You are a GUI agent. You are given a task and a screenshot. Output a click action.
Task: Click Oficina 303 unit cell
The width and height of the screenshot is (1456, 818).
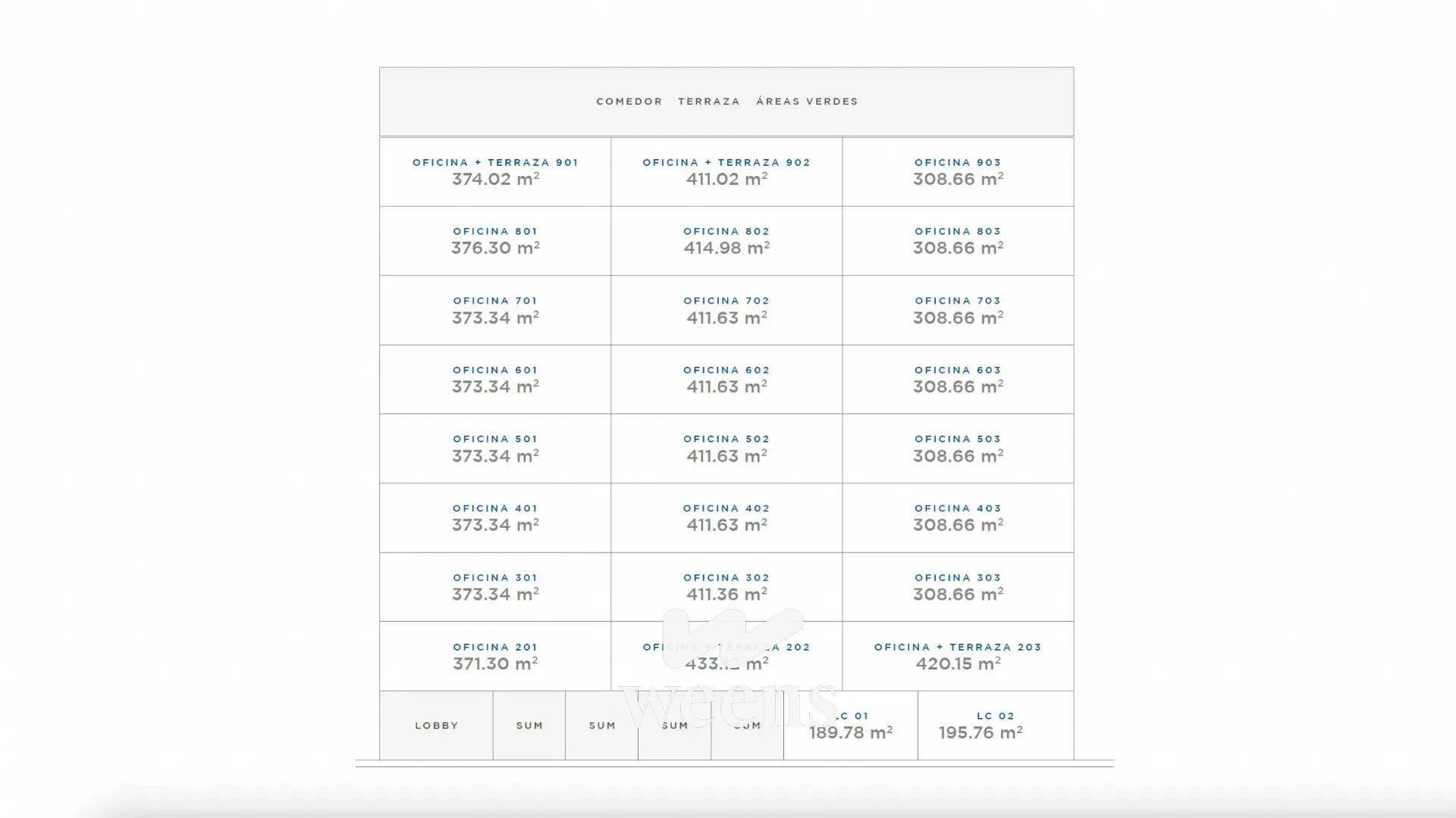(958, 588)
